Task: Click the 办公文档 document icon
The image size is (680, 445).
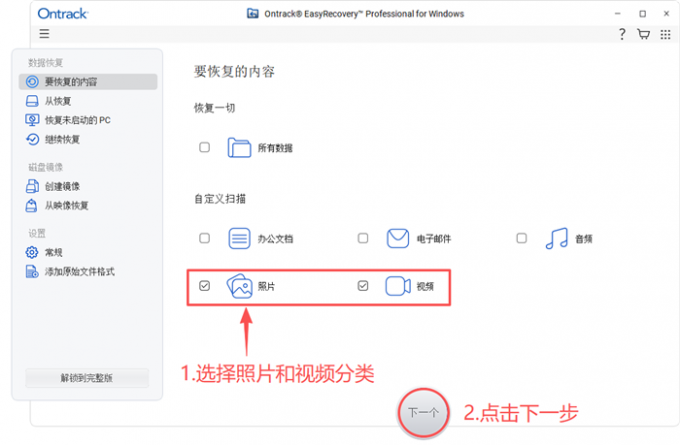Action: [239, 238]
